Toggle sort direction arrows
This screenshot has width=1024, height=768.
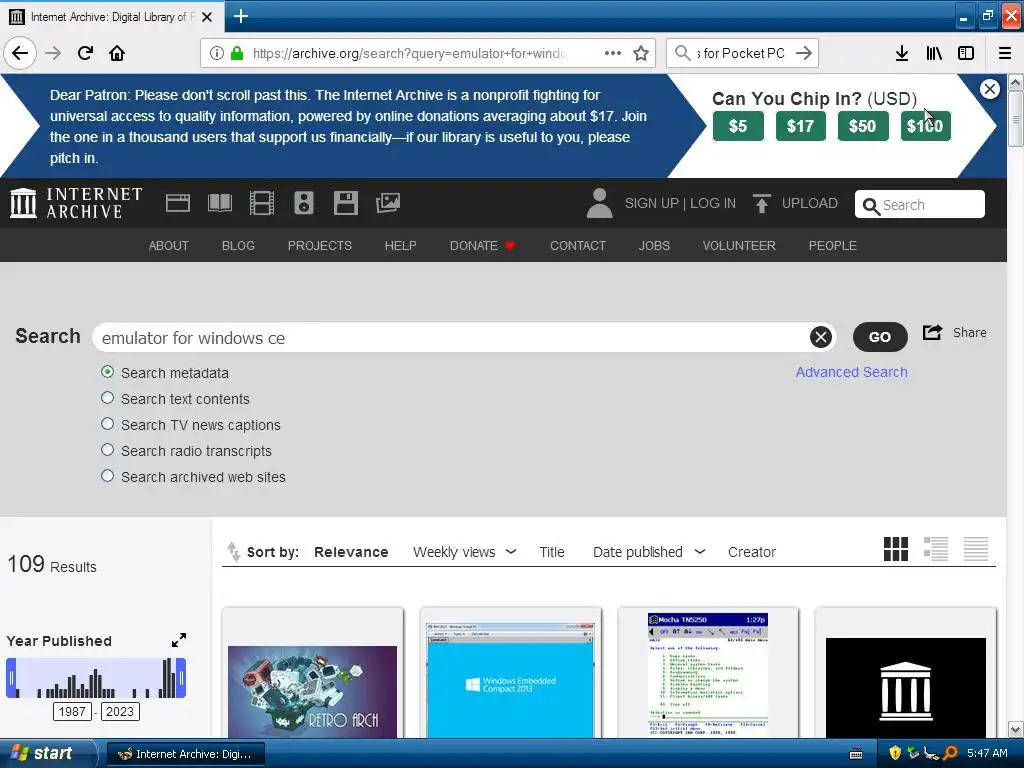point(233,552)
